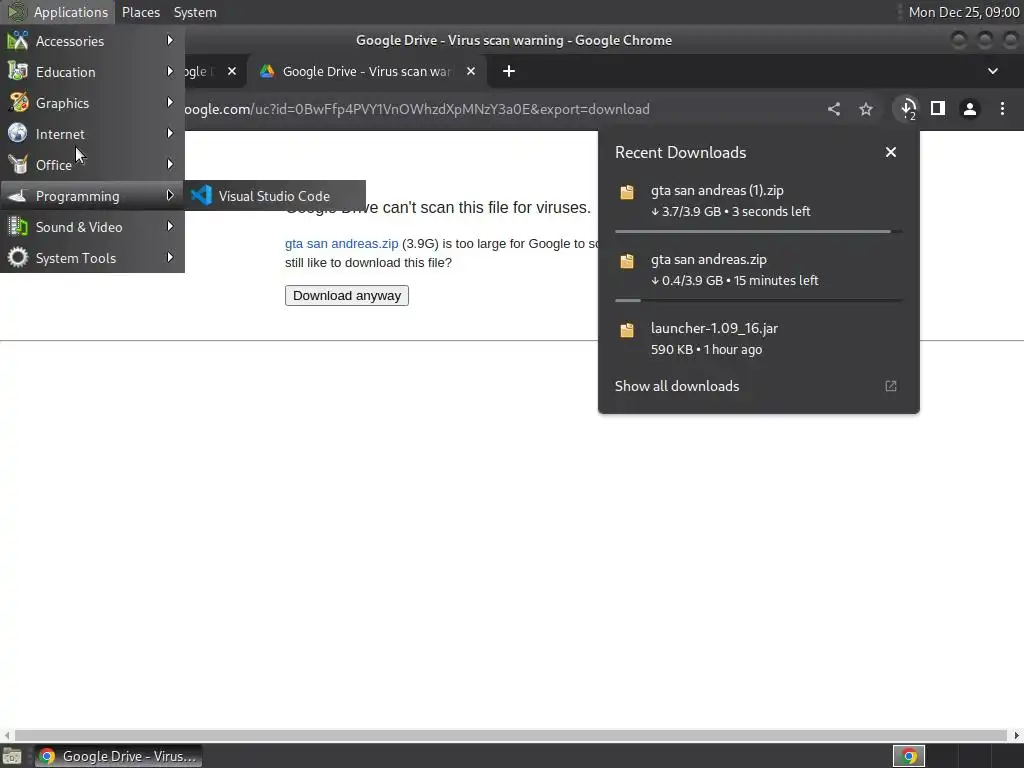Click the Applications menu in top panel
Viewport: 1024px width, 768px height.
coord(57,12)
